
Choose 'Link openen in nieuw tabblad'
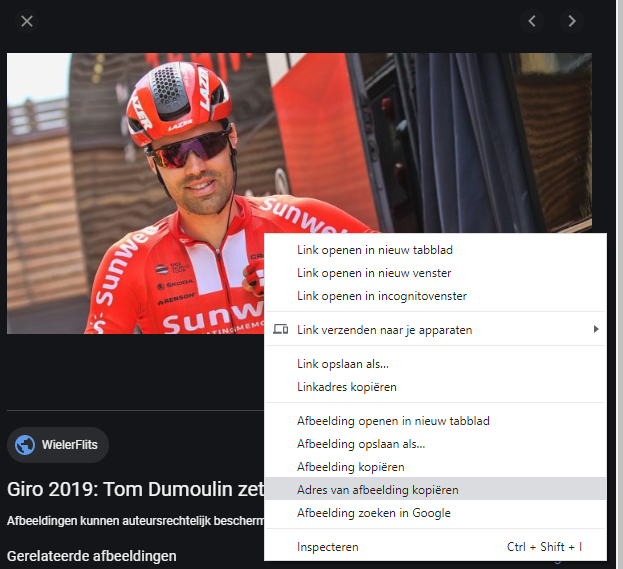[x=435, y=250]
